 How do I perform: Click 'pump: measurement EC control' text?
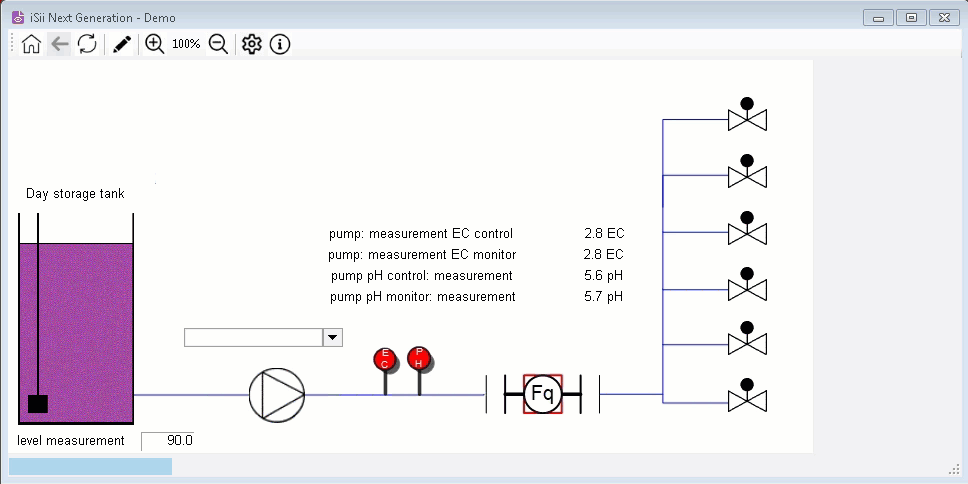click(421, 234)
